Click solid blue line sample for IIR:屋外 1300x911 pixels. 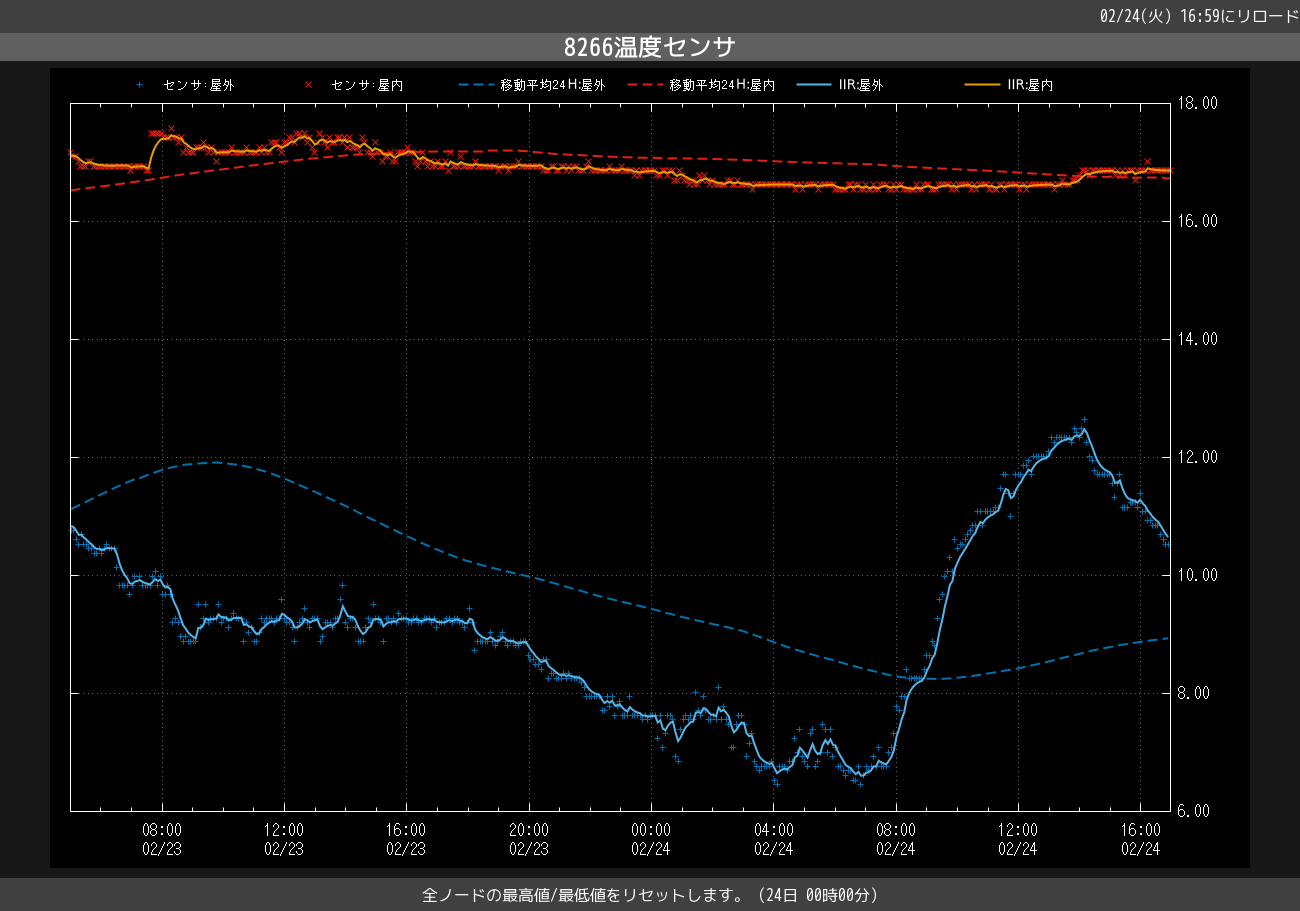coord(815,85)
